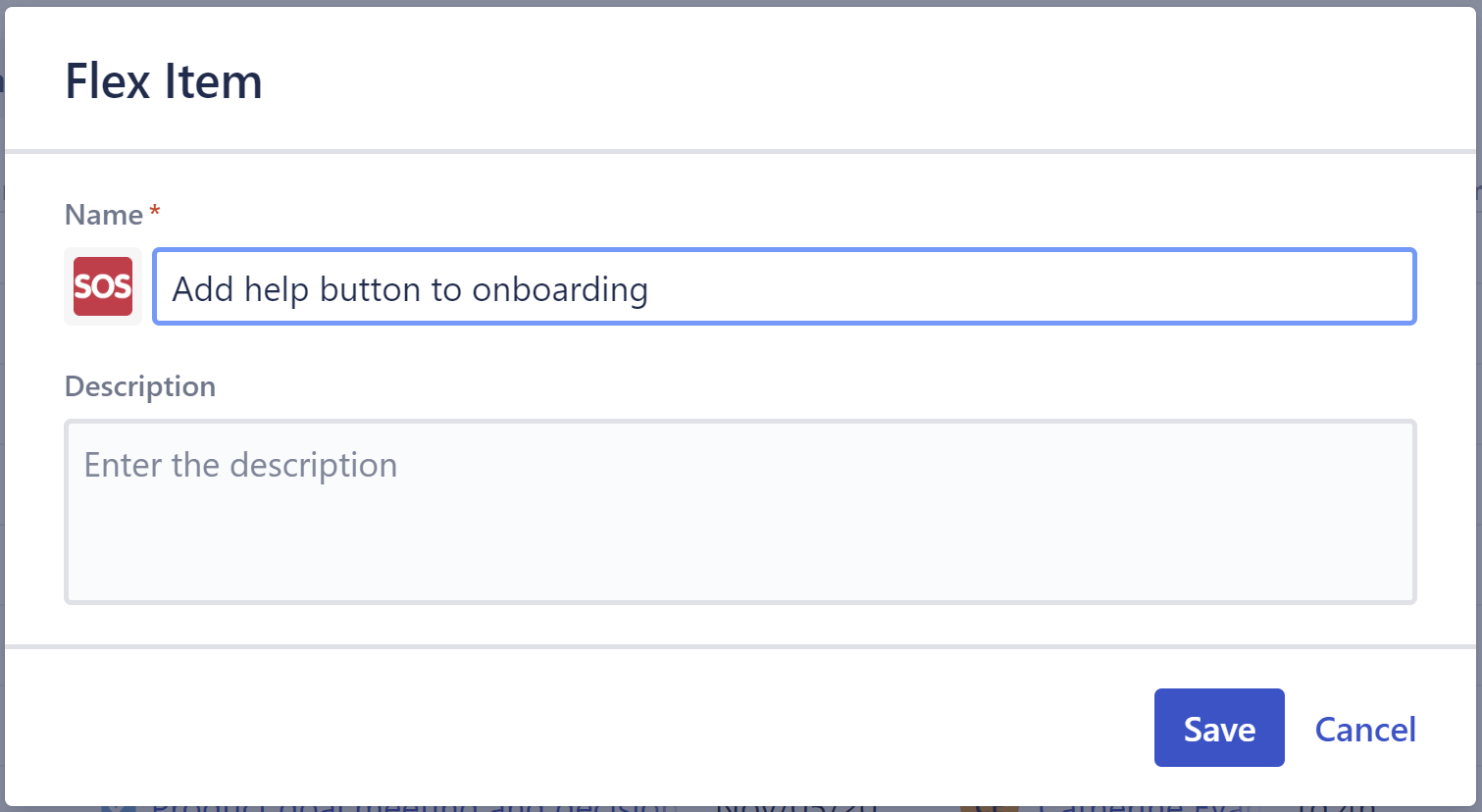
Task: Click the word 'to' in the Name field
Action: (446, 289)
